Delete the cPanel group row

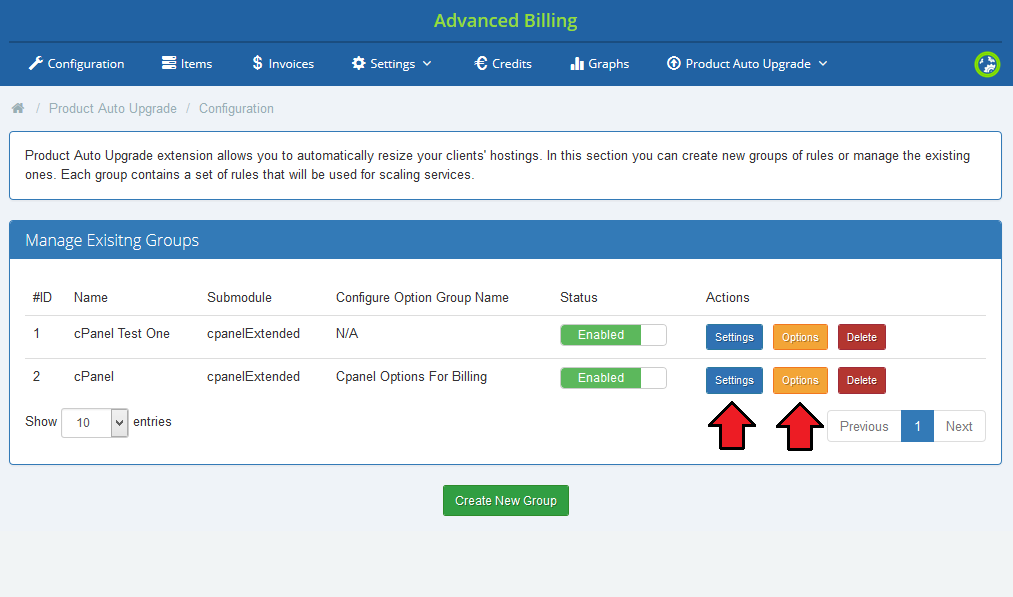861,381
